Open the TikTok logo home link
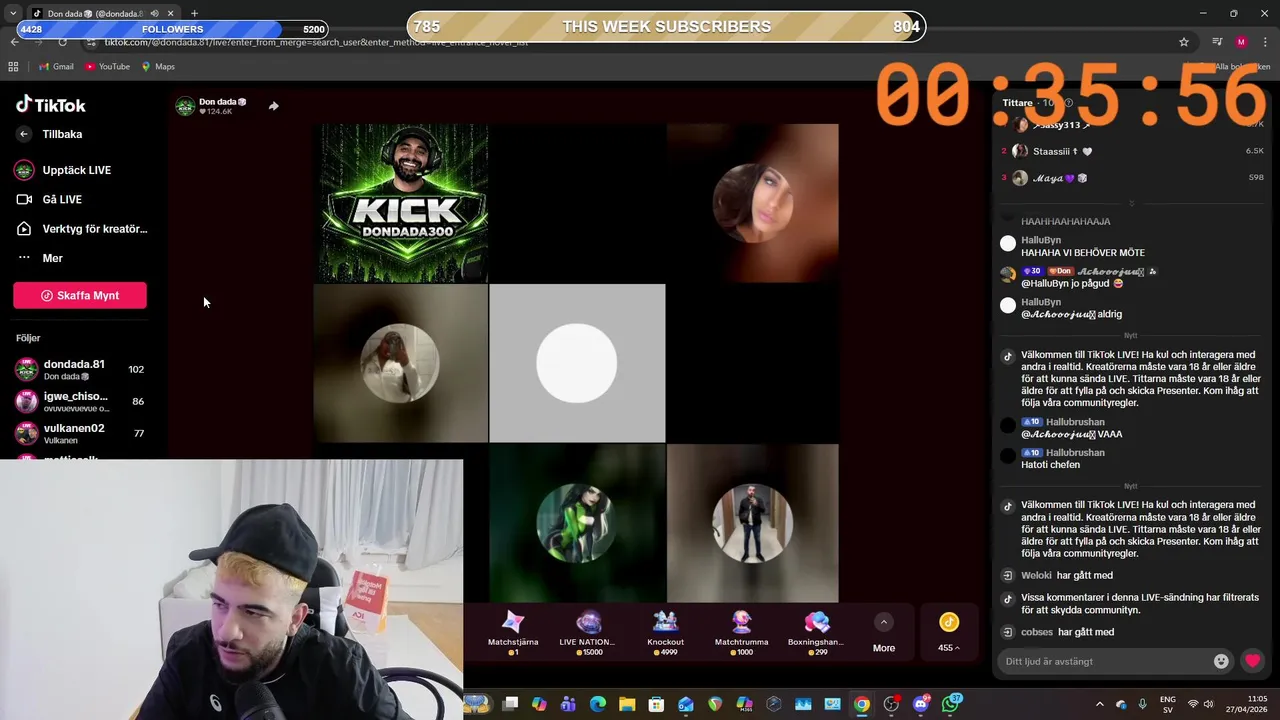This screenshot has width=1280, height=720. [51, 105]
